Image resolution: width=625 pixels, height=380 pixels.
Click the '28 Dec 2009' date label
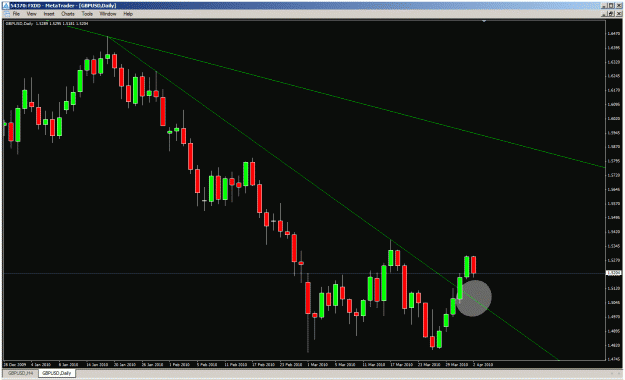point(15,364)
